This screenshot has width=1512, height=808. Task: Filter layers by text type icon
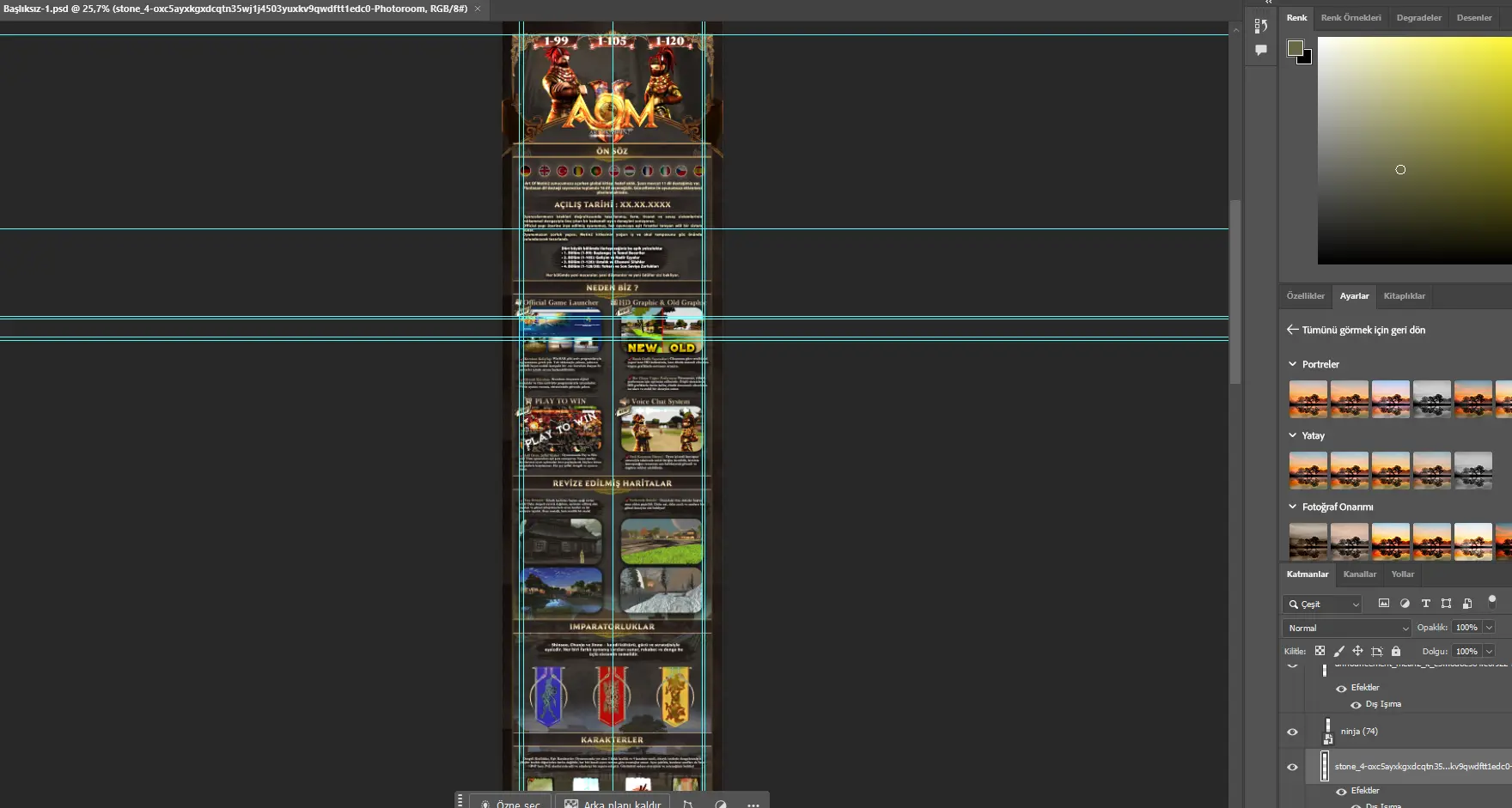1425,604
